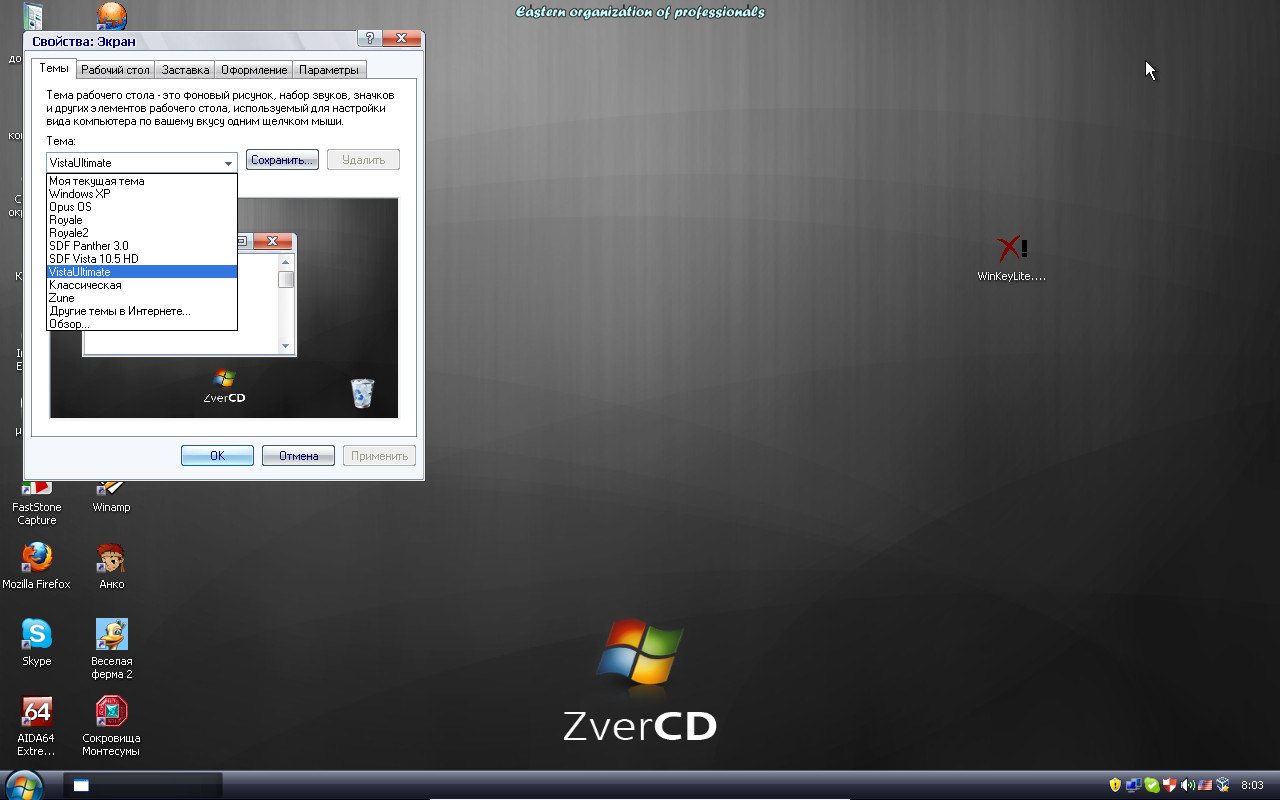Pick the Классическая theme option
Viewport: 1280px width, 800px height.
point(85,285)
